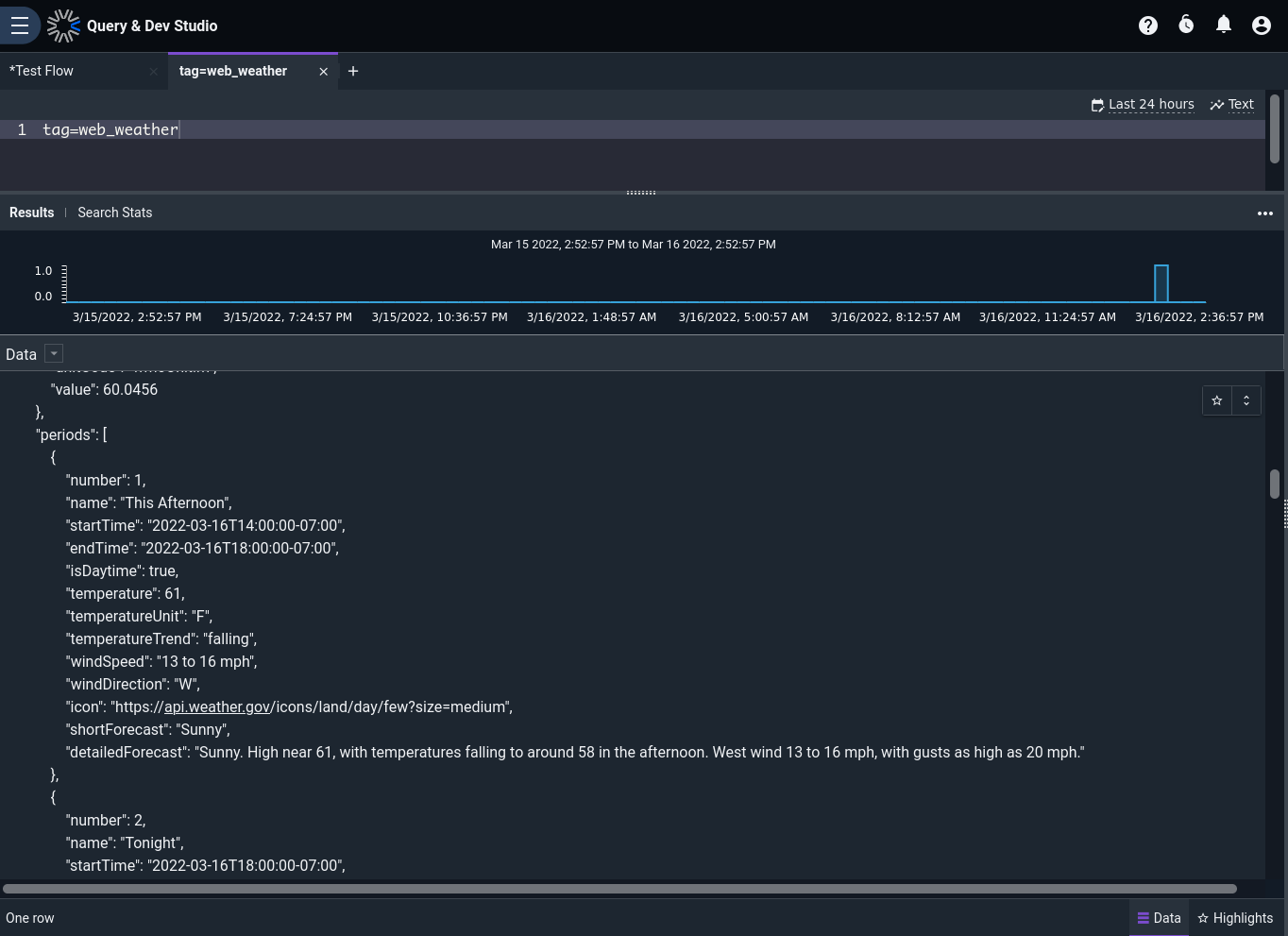Open the query history clock icon
Viewport: 1288px width, 936px height.
pyautogui.click(x=1186, y=26)
